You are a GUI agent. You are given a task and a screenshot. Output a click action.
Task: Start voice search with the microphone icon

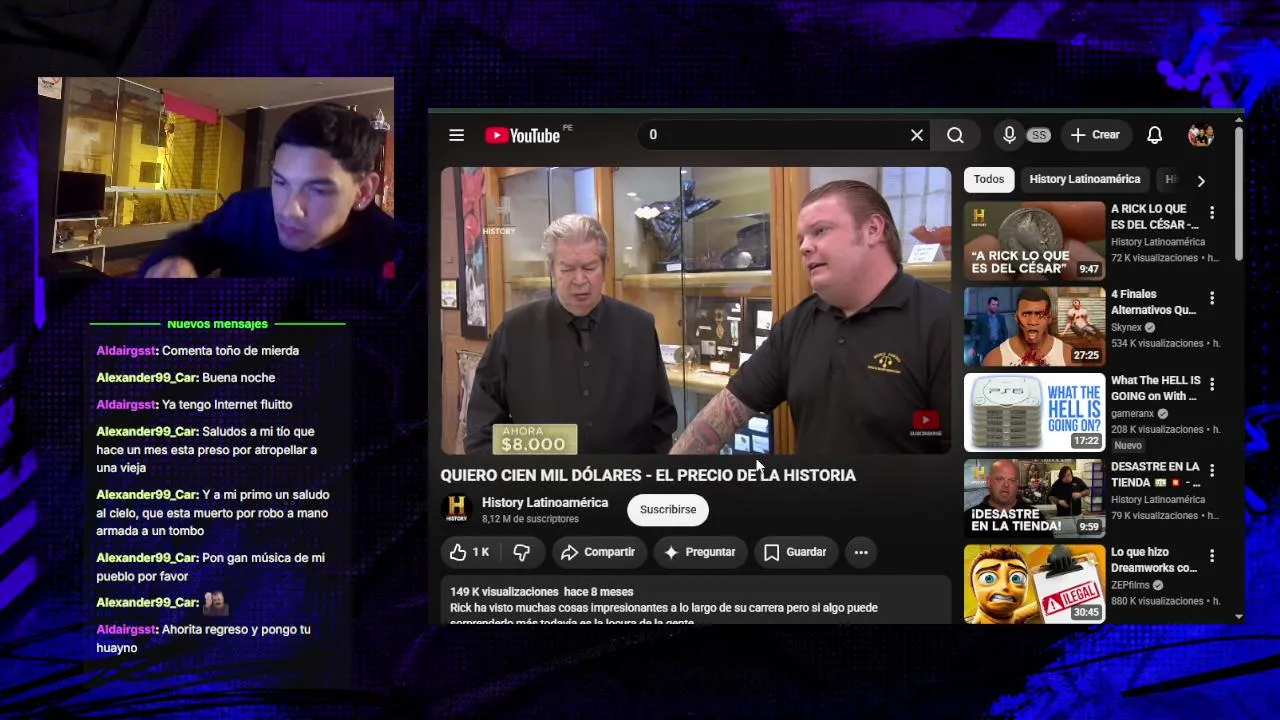1009,135
